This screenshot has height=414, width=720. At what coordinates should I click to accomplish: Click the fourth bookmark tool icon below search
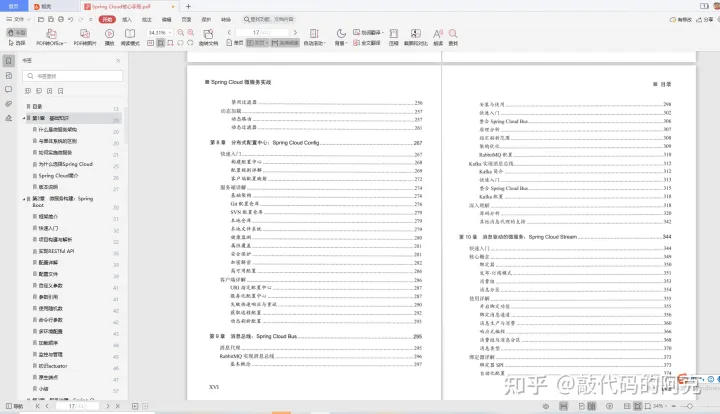[x=61, y=91]
